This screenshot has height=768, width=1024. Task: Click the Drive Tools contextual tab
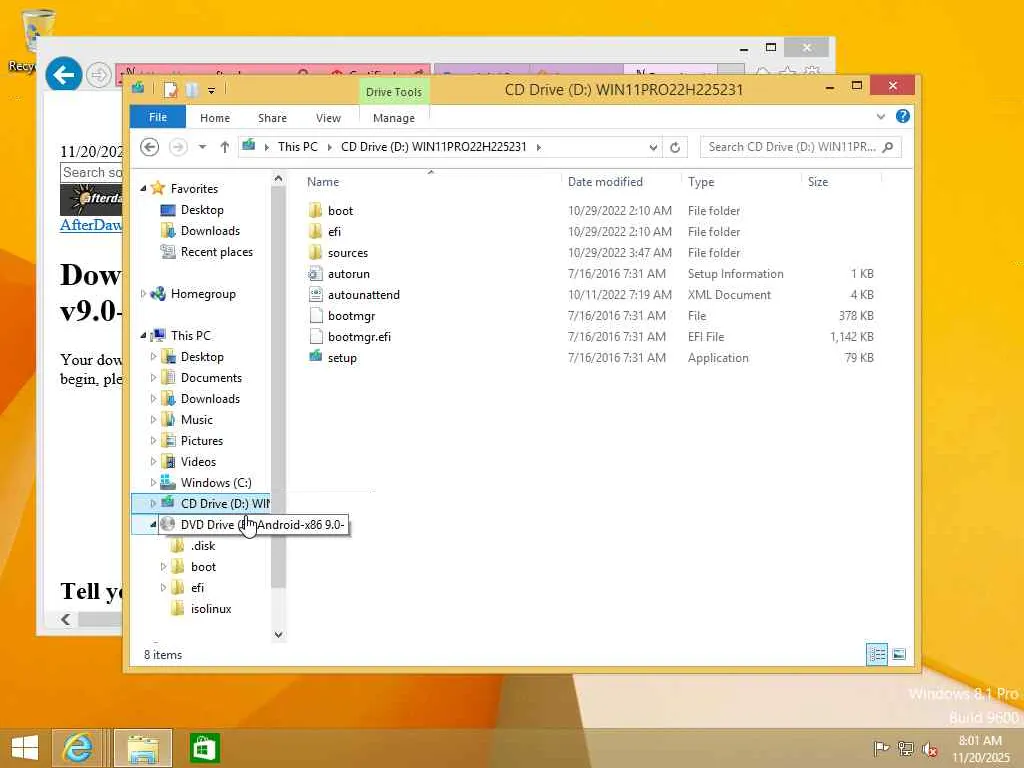[x=394, y=91]
